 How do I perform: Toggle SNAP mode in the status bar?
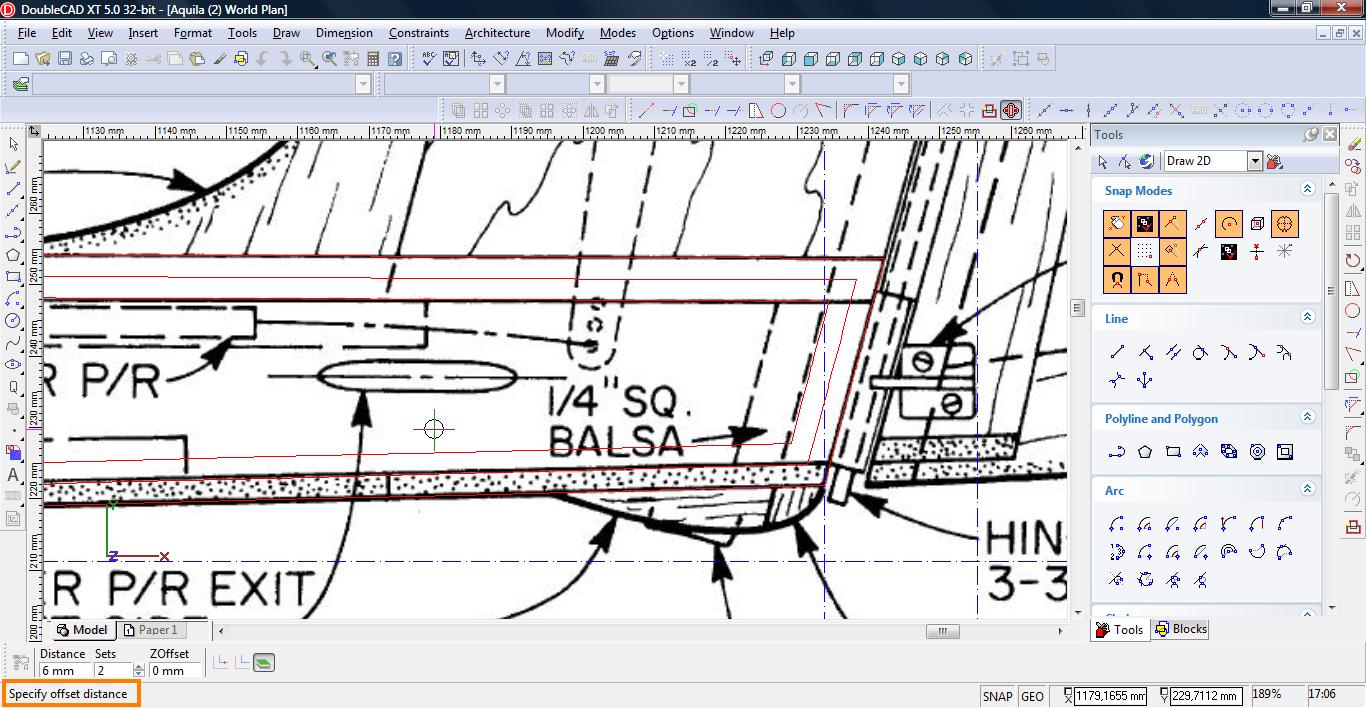click(997, 696)
